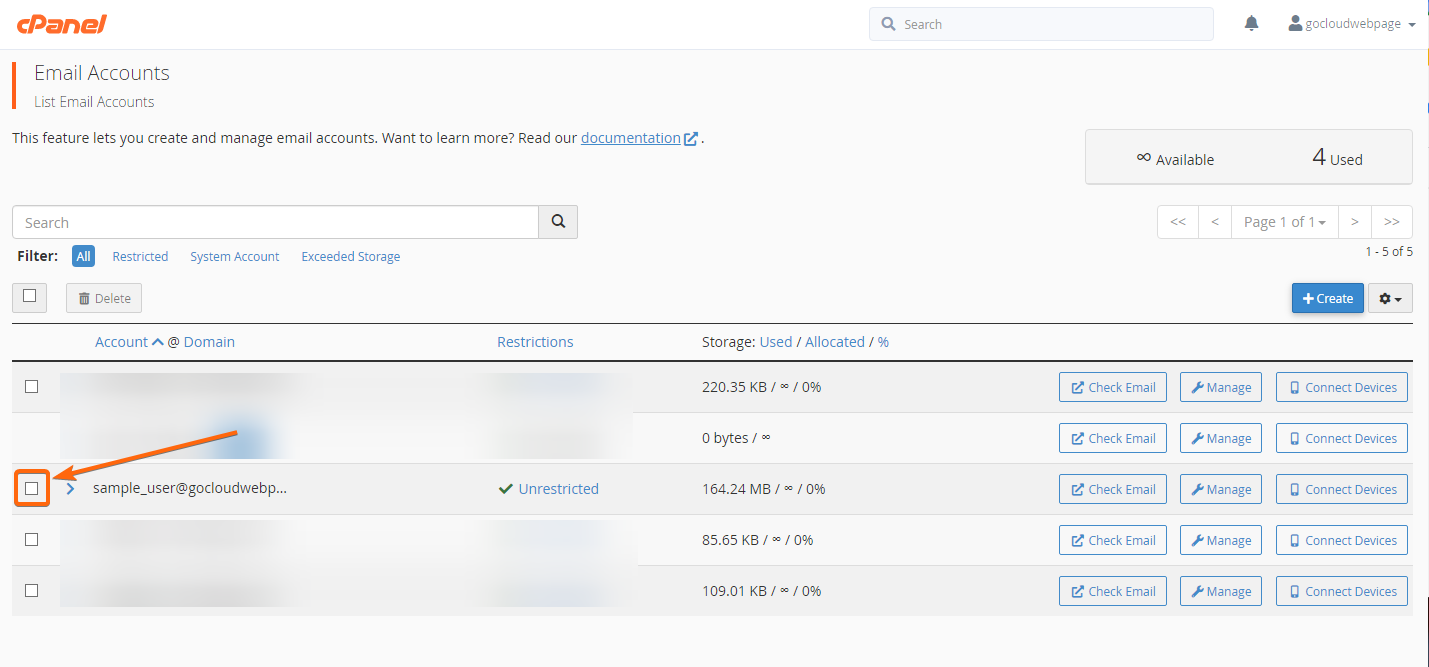Check Email for sample_user account
Viewport: 1429px width, 667px height.
pyautogui.click(x=1113, y=489)
